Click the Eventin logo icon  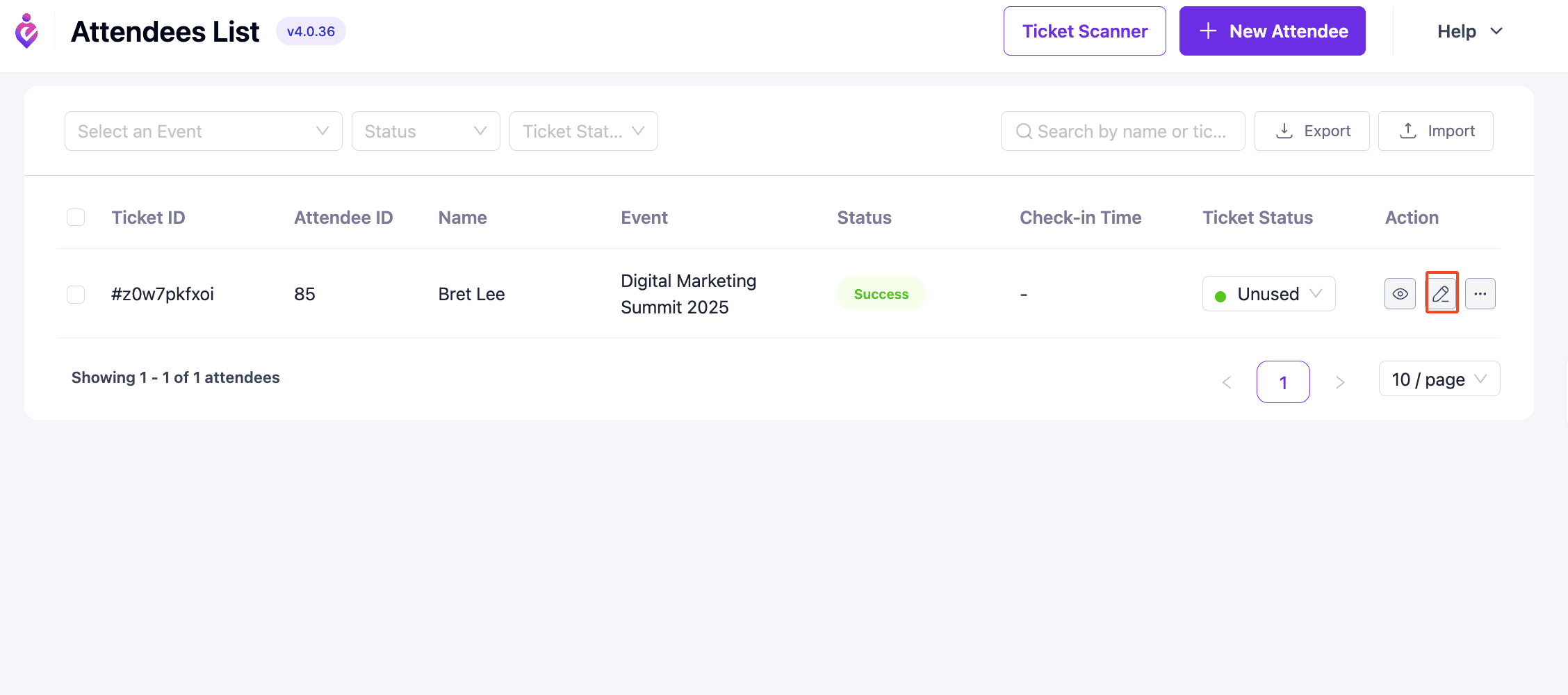point(27,31)
